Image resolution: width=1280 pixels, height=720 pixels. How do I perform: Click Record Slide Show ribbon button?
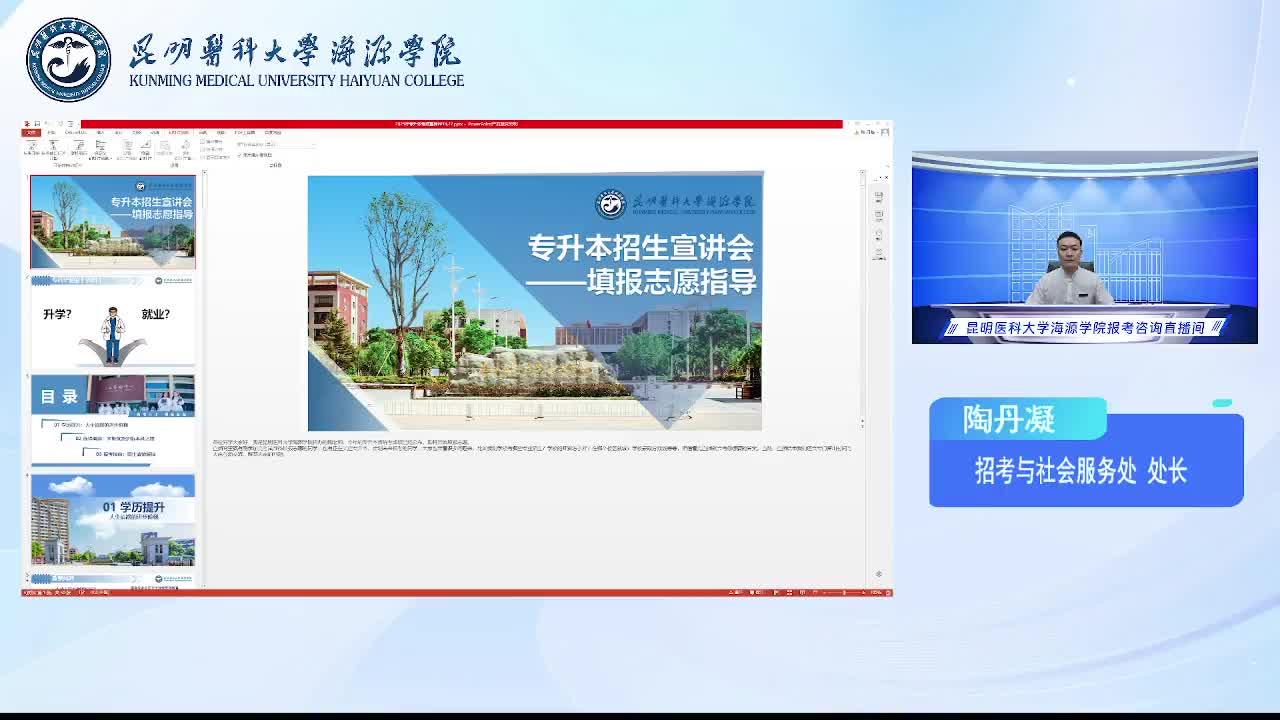point(185,148)
